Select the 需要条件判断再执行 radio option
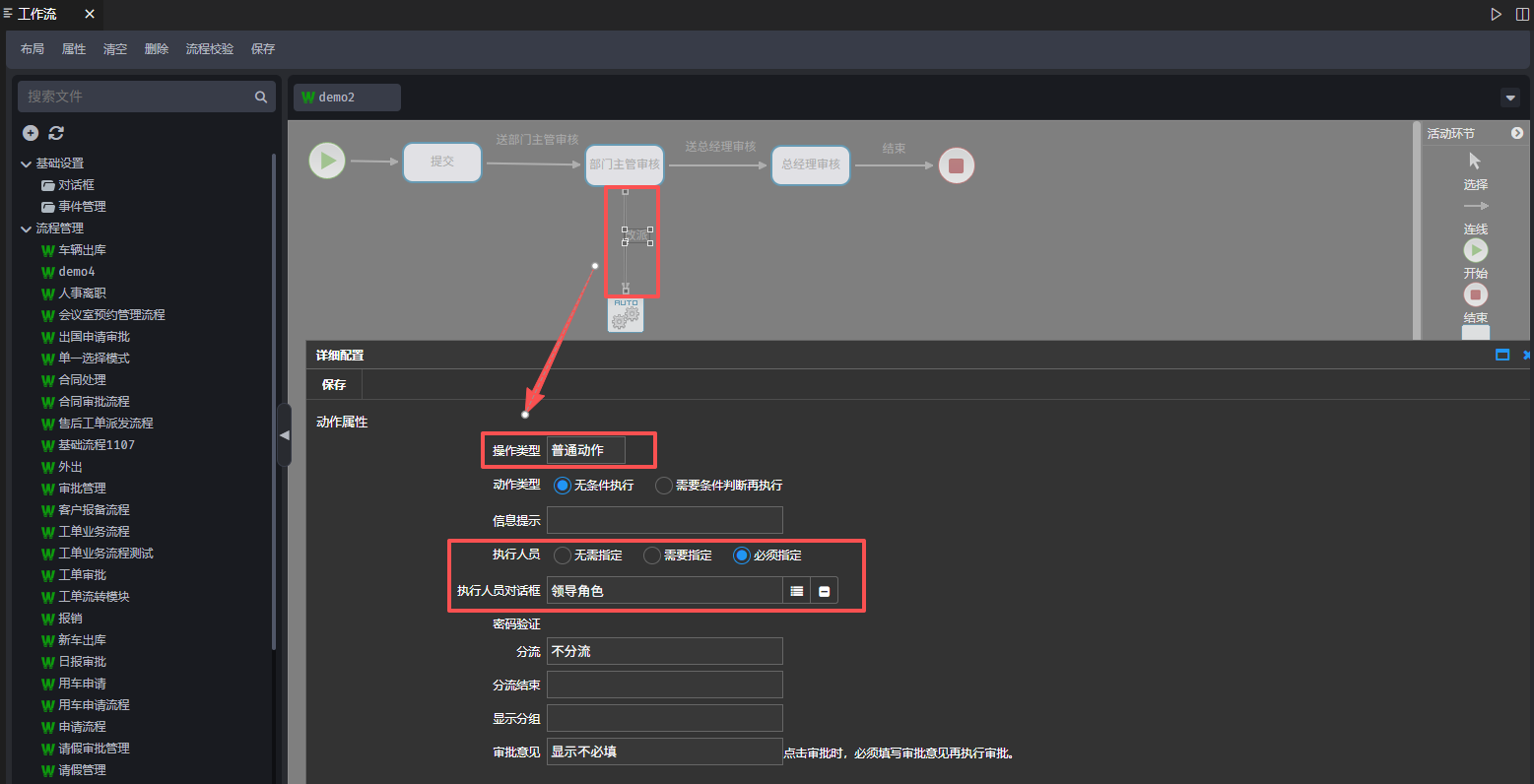Image resolution: width=1534 pixels, height=784 pixels. click(664, 486)
